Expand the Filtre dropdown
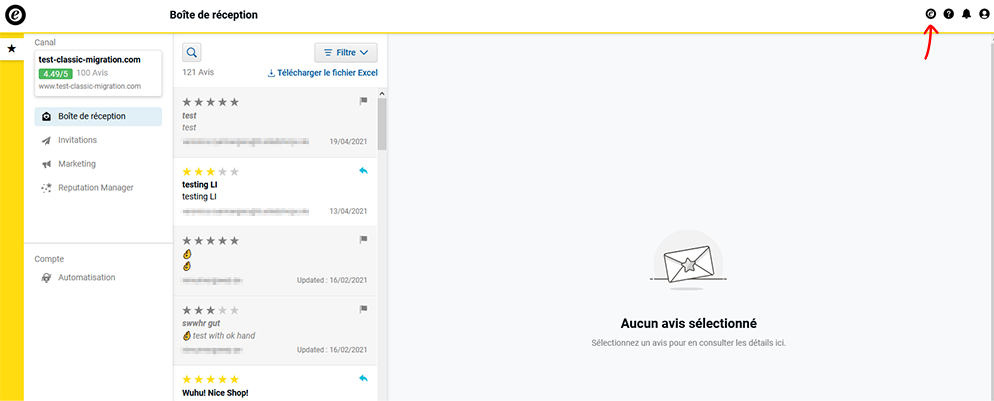This screenshot has width=994, height=401. (345, 53)
